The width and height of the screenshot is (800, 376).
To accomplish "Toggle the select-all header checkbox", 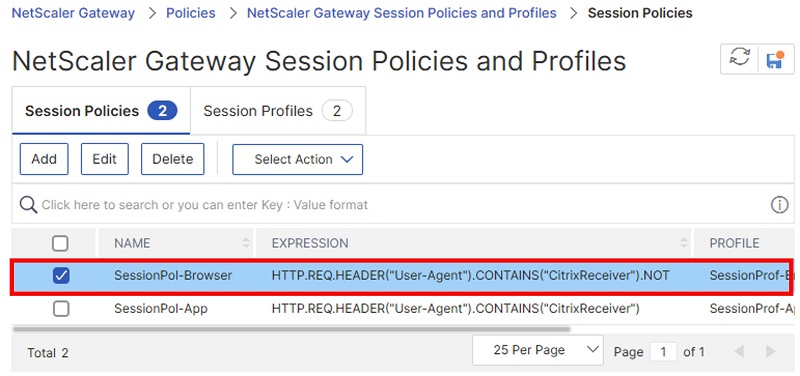I will [60, 243].
